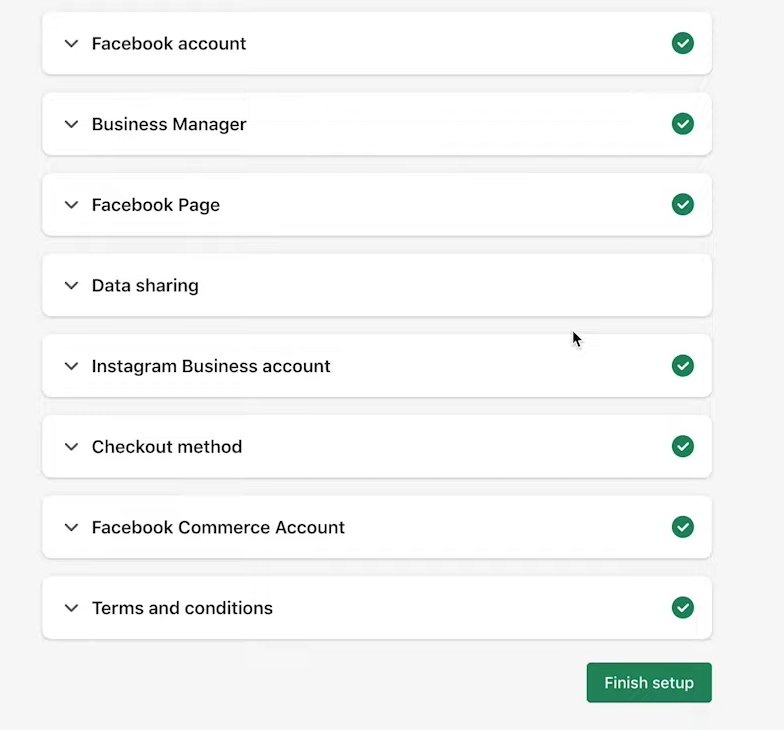This screenshot has height=730, width=784.
Task: Click the "Facebook Page" section title
Action: click(156, 205)
